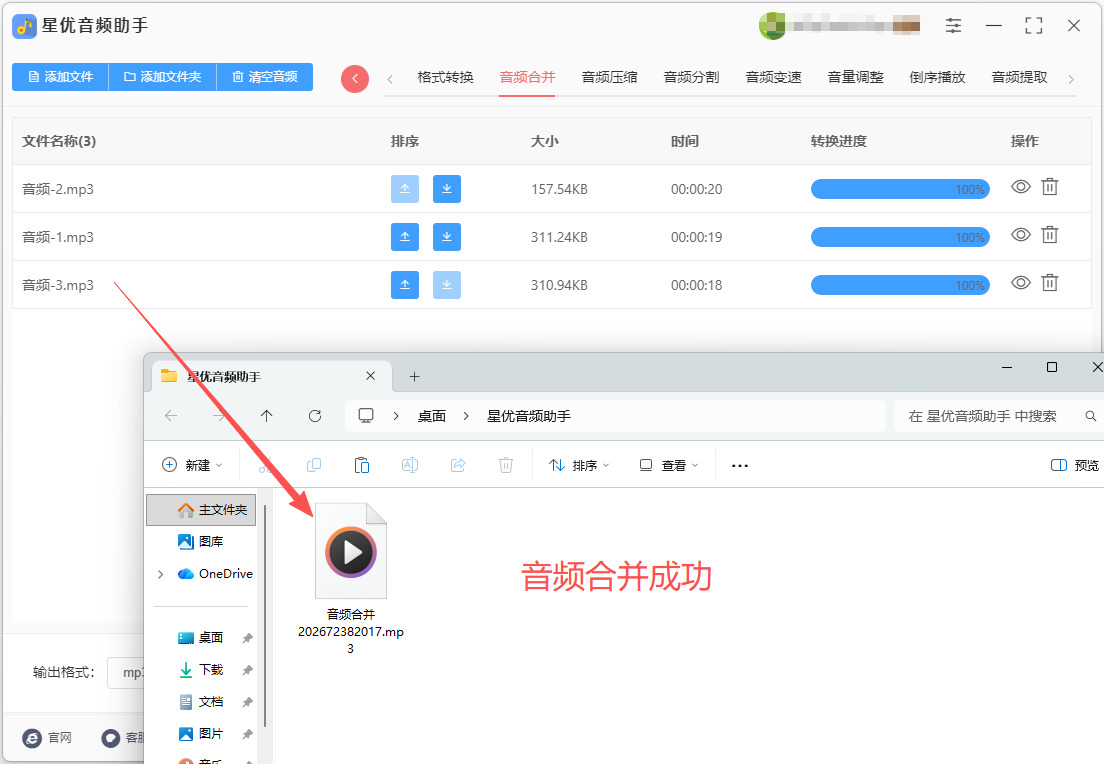Delete 音频-3.mp3 with trash icon
The height and width of the screenshot is (764, 1104).
(x=1050, y=283)
